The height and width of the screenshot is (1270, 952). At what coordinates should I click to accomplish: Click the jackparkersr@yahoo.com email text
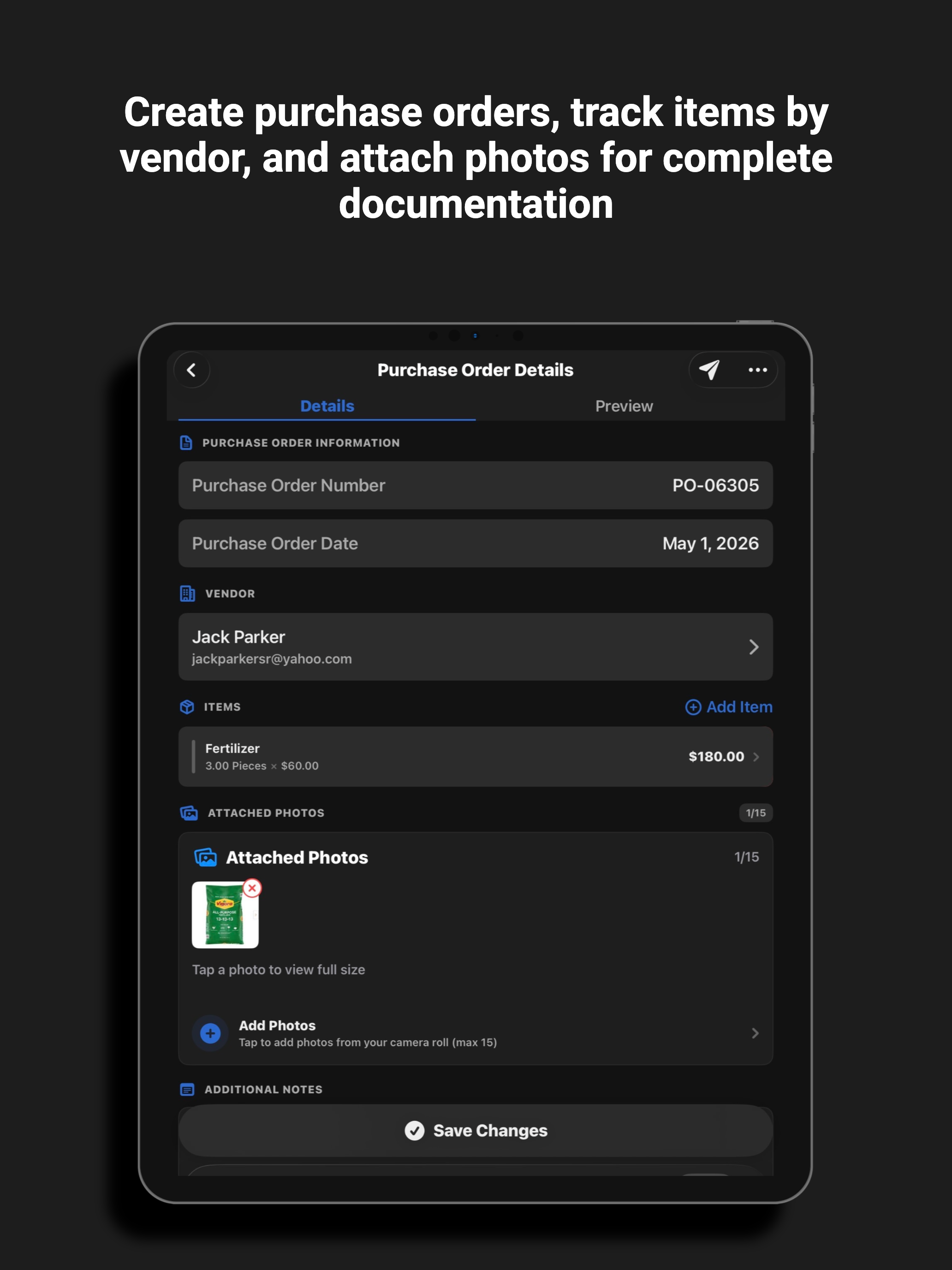[271, 659]
